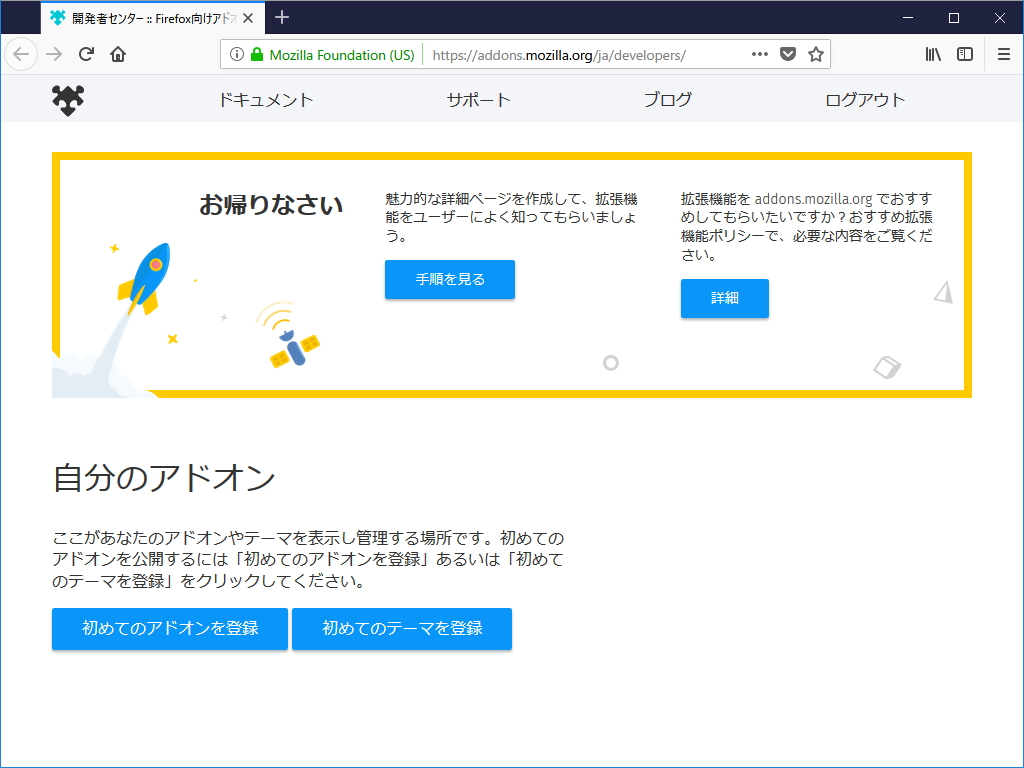Toggle the sidebar view

coord(963,54)
